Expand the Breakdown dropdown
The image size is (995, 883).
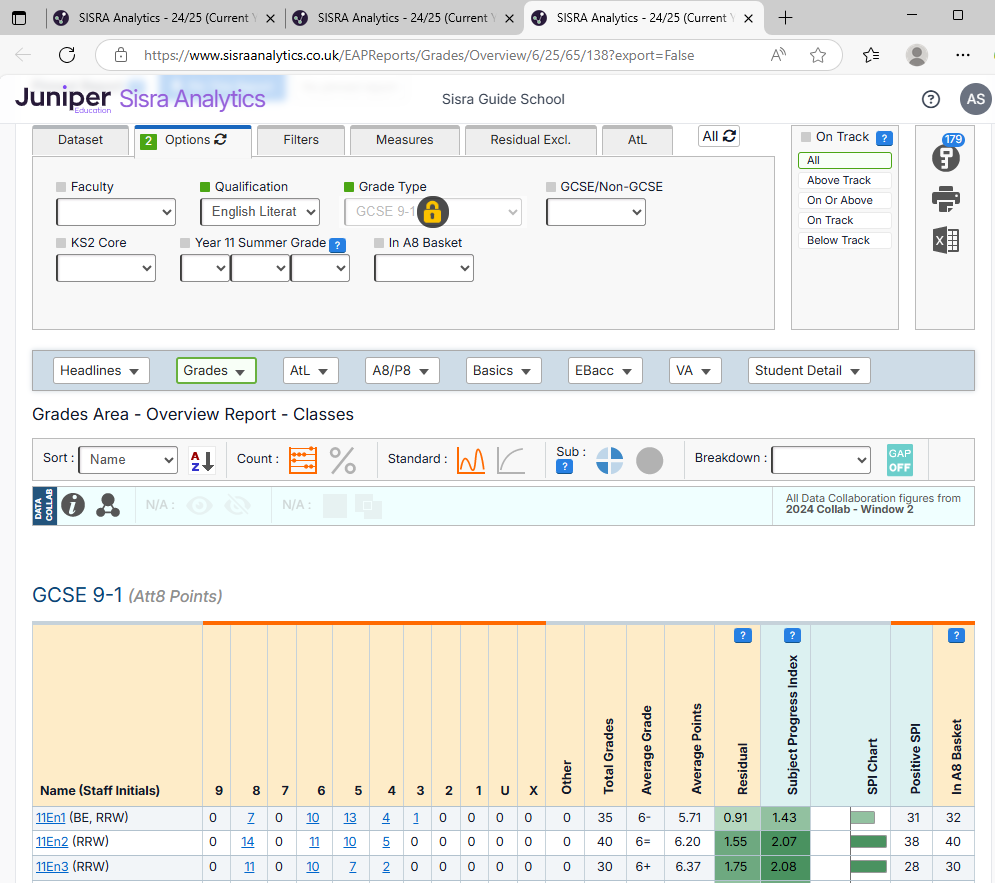tap(820, 460)
